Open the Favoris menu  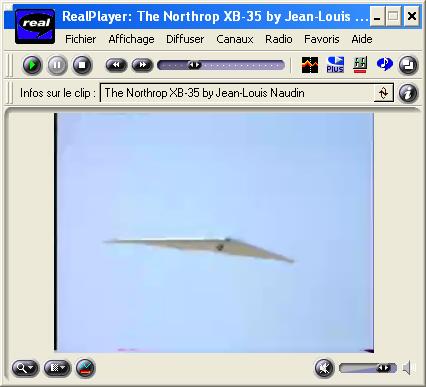click(x=322, y=39)
